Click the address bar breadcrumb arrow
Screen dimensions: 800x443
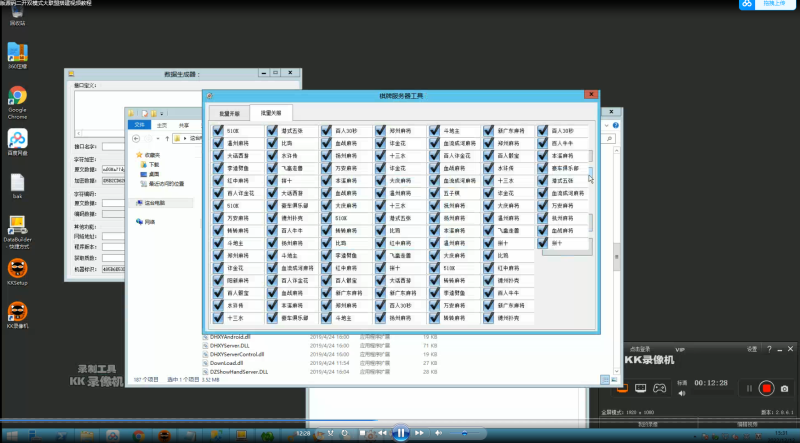pos(185,138)
